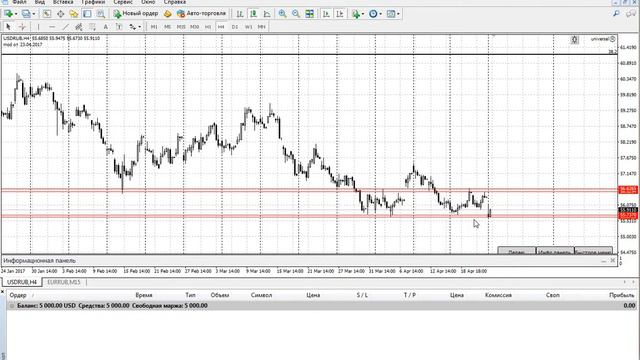Screen dimensions: 640x360
Task: Open the Вид menu
Action: coord(40,2)
